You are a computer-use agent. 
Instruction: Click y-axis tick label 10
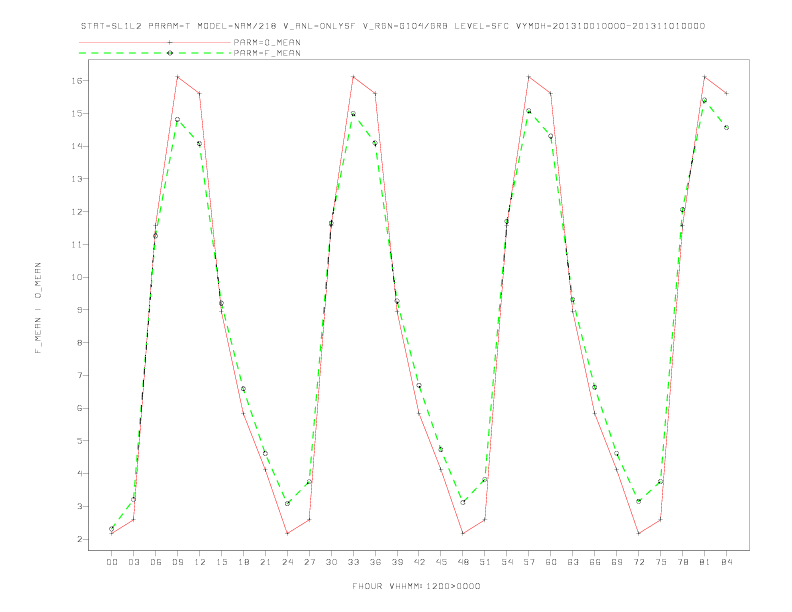[76, 277]
